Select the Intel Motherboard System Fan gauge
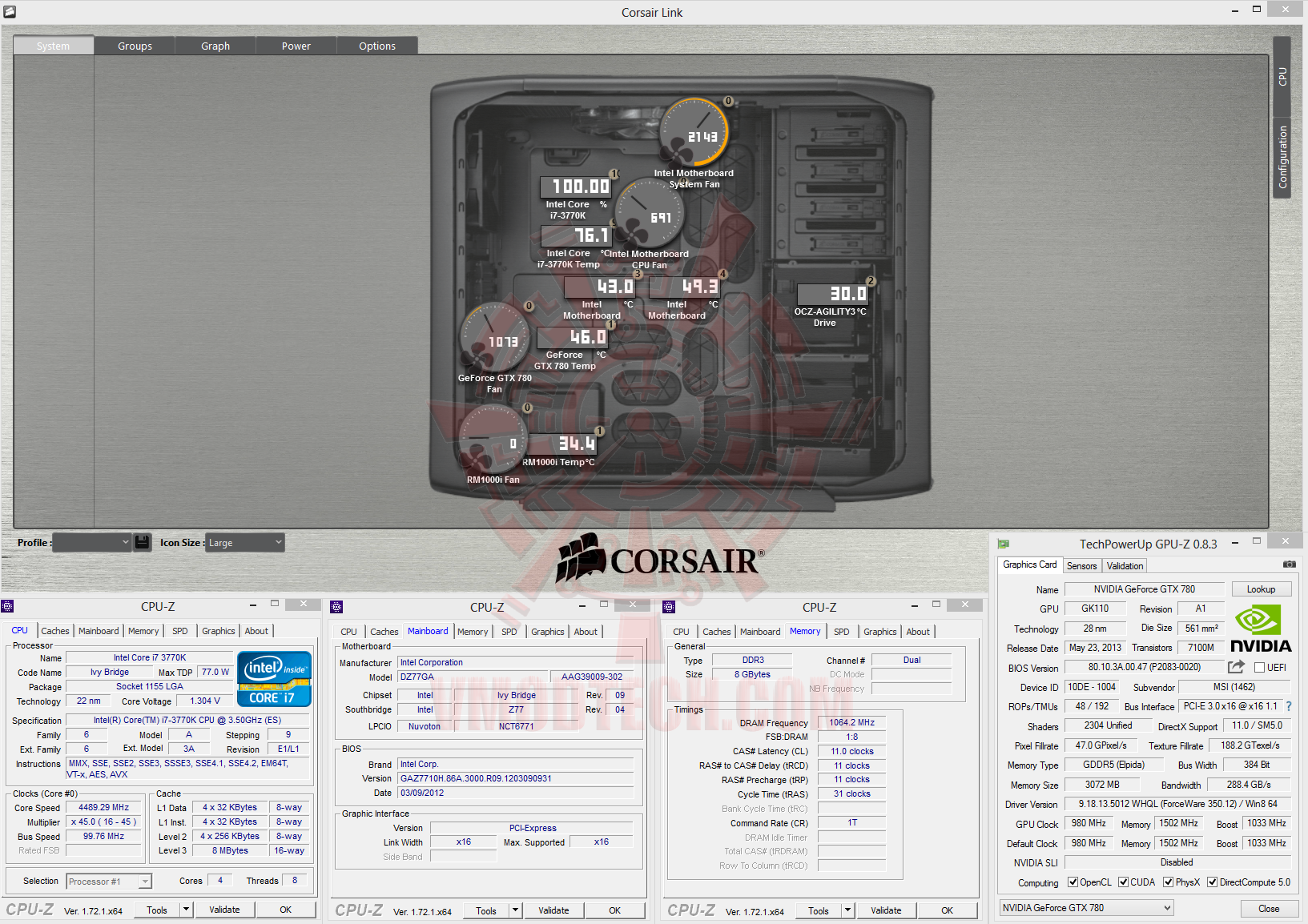Viewport: 1308px width, 924px height. click(694, 133)
